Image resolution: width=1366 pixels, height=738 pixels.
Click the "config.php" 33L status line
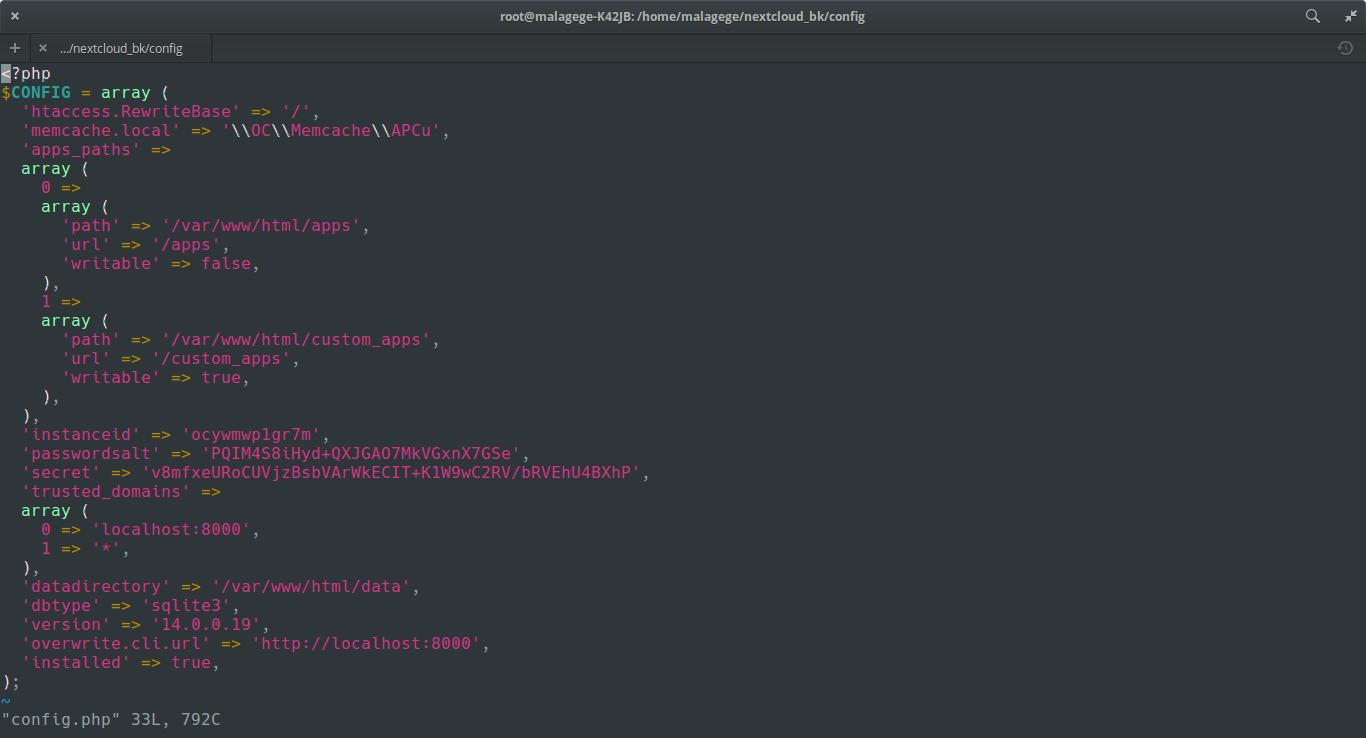(111, 718)
